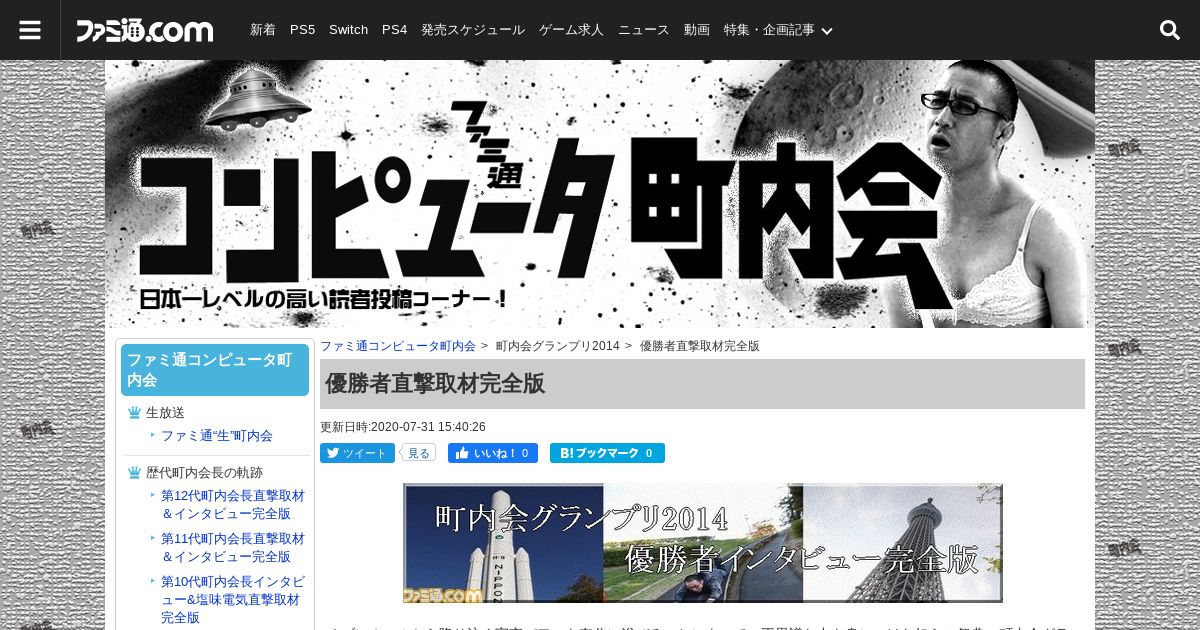Click the 生放送 sidebar section label
Viewport: 1200px width, 630px height.
pos(166,413)
